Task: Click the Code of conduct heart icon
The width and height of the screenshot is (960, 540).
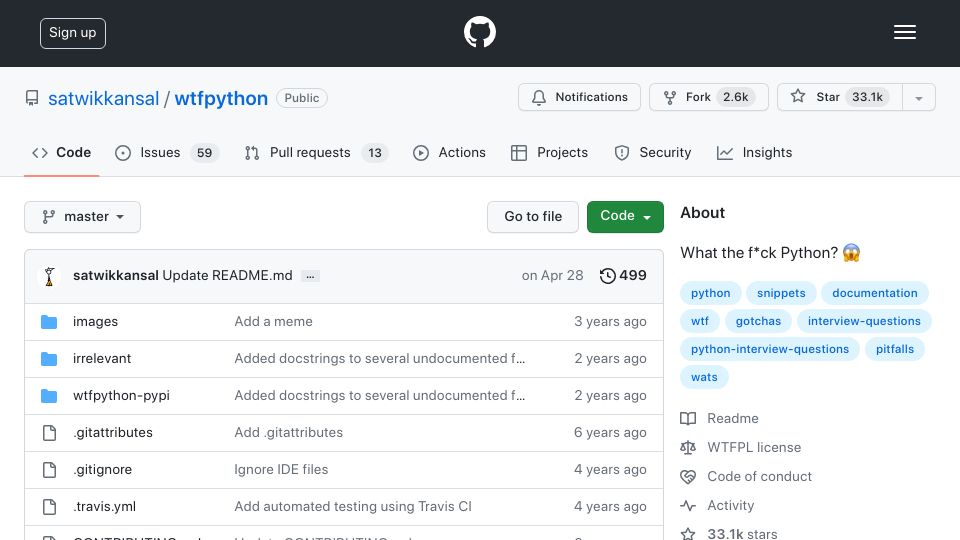Action: coord(688,476)
